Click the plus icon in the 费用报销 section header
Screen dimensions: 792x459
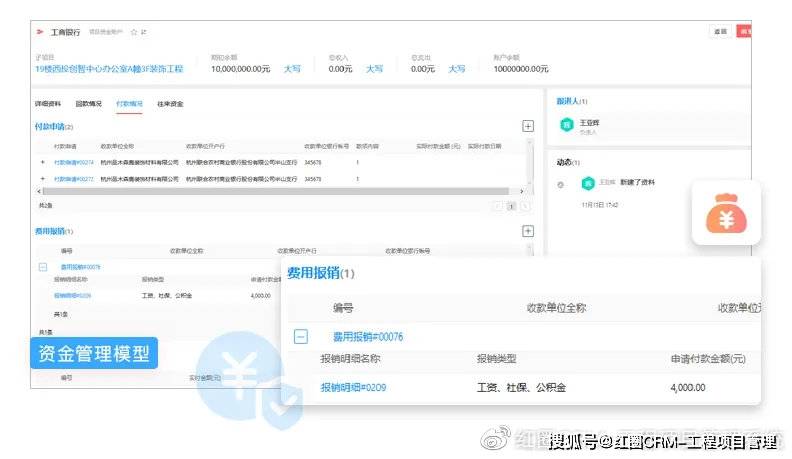[x=528, y=231]
